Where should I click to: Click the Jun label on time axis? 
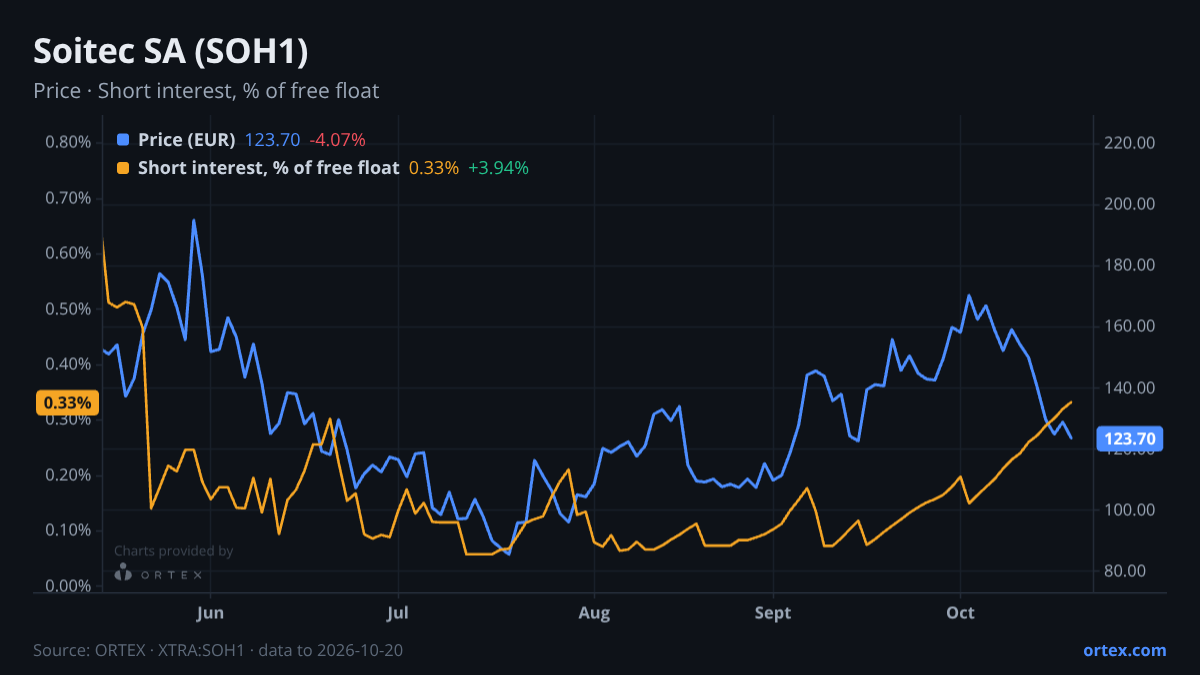point(210,612)
